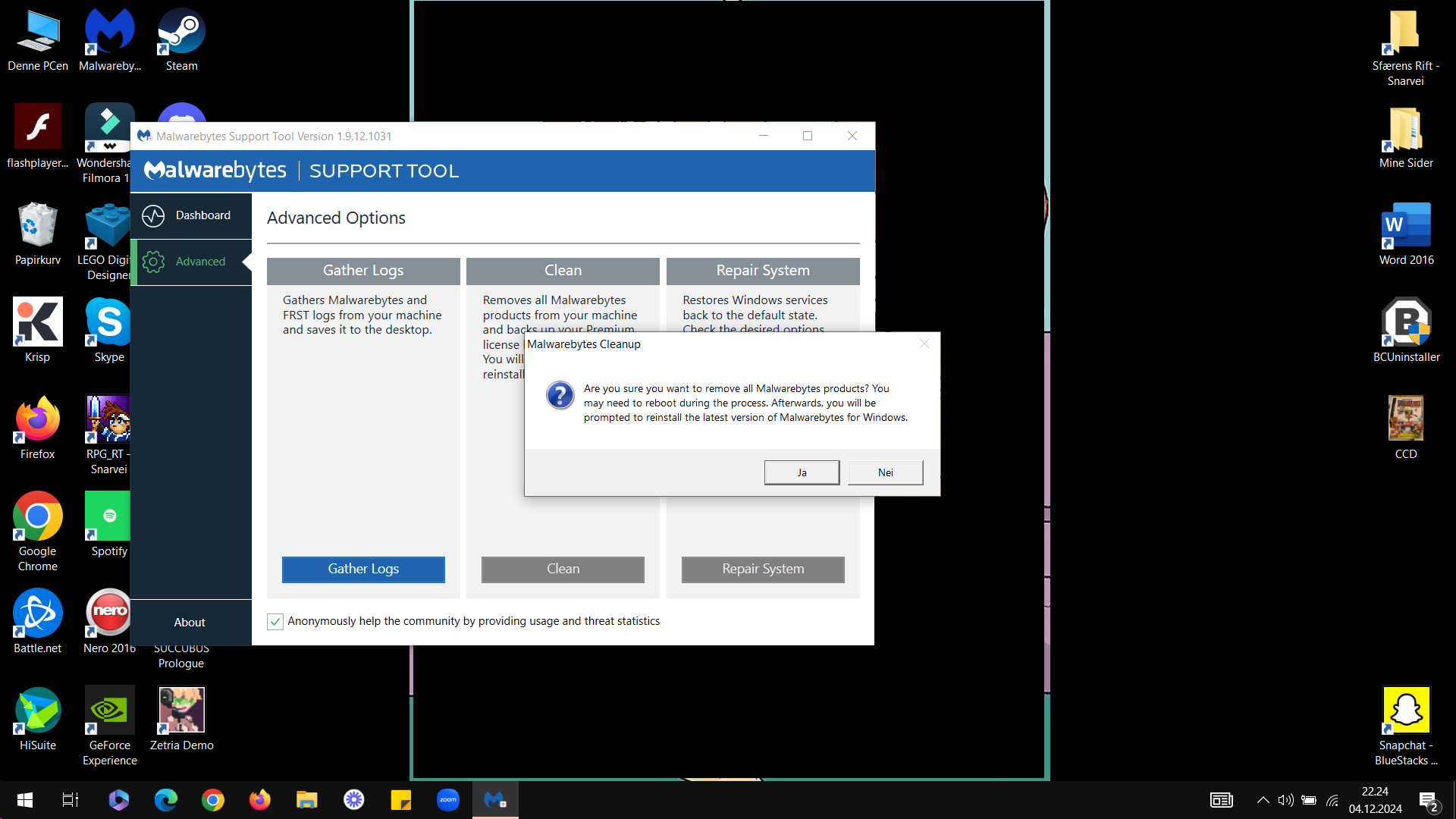1456x819 pixels.
Task: Select the Krisp desktop shortcut
Action: (37, 330)
